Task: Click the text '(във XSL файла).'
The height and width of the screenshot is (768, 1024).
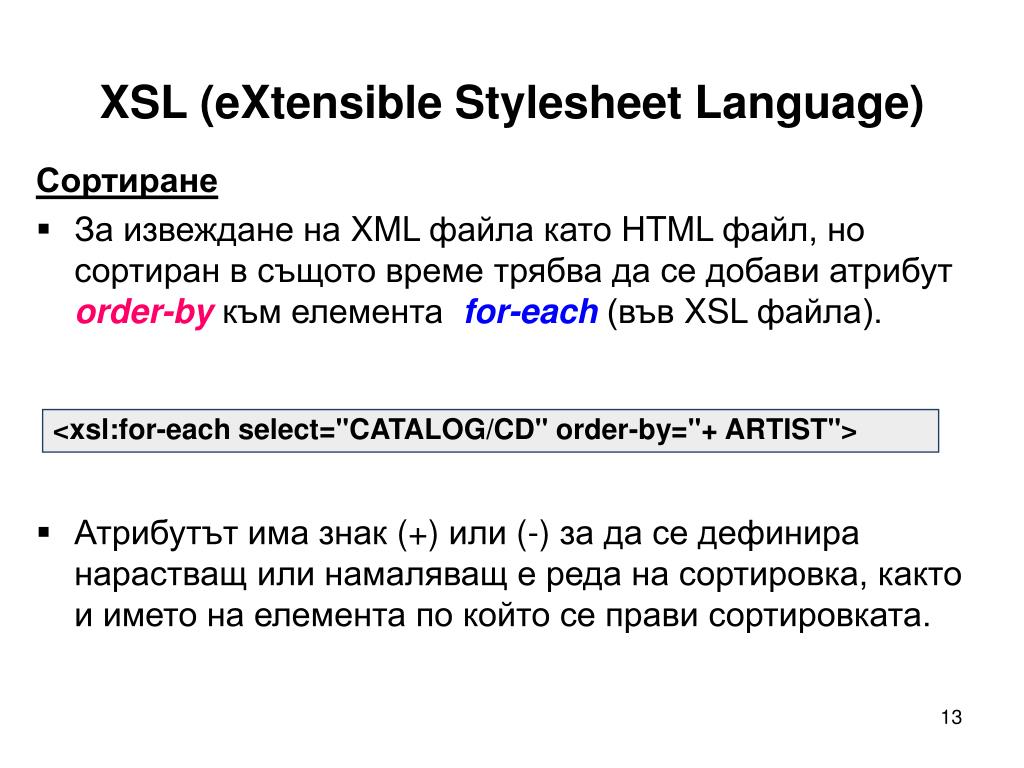Action: point(744,312)
